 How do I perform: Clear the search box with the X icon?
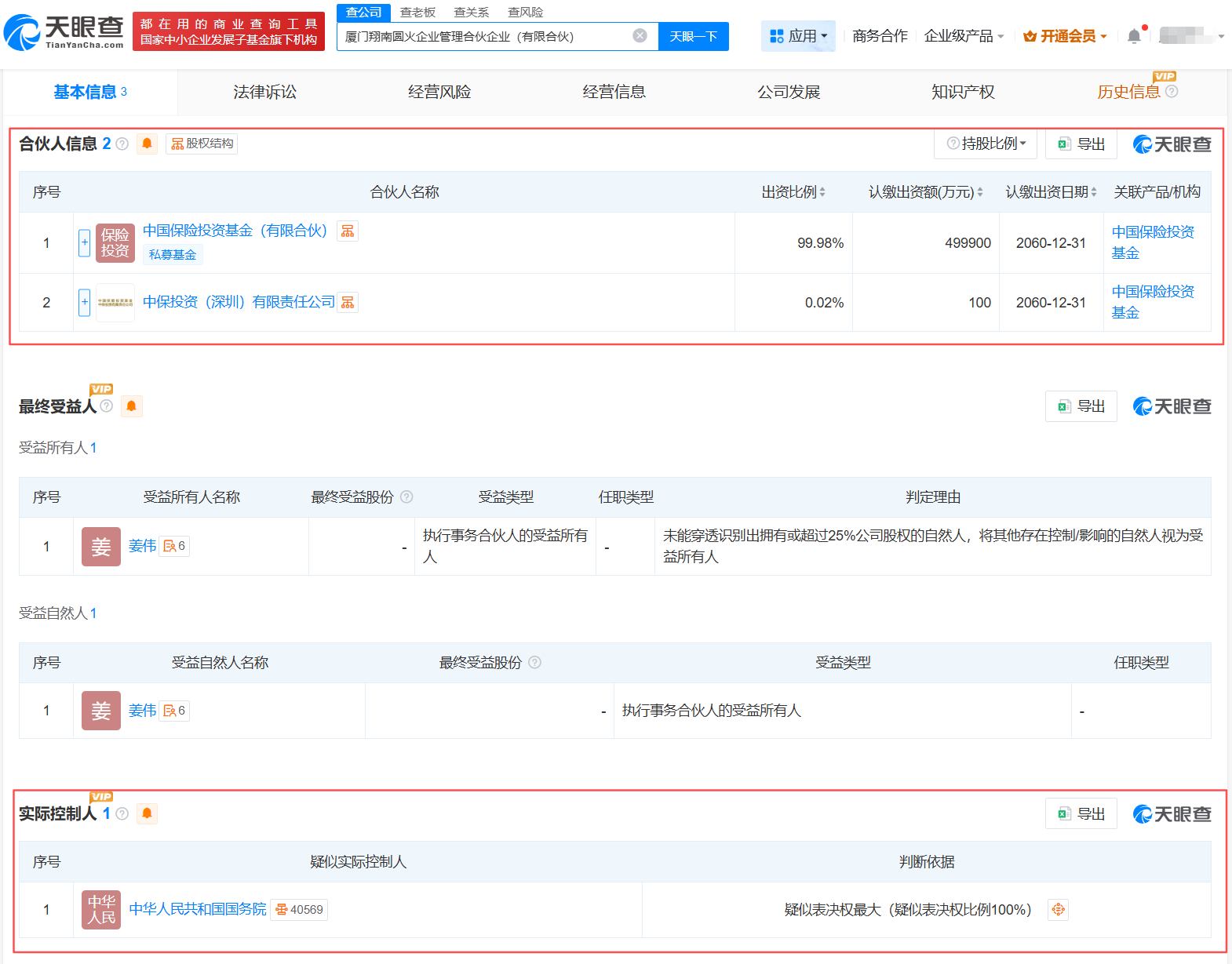pos(640,35)
